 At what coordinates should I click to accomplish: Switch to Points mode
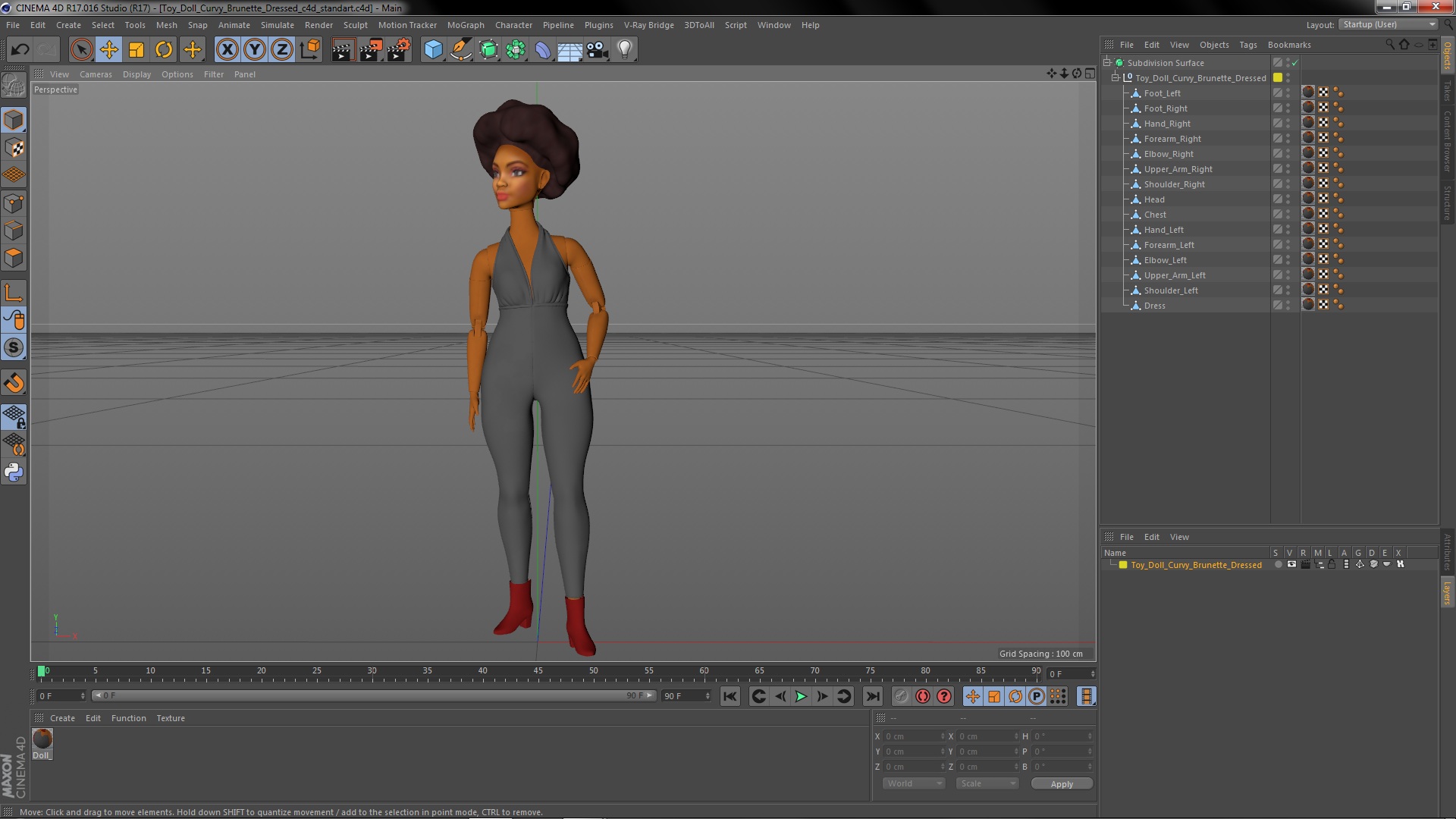click(x=14, y=203)
